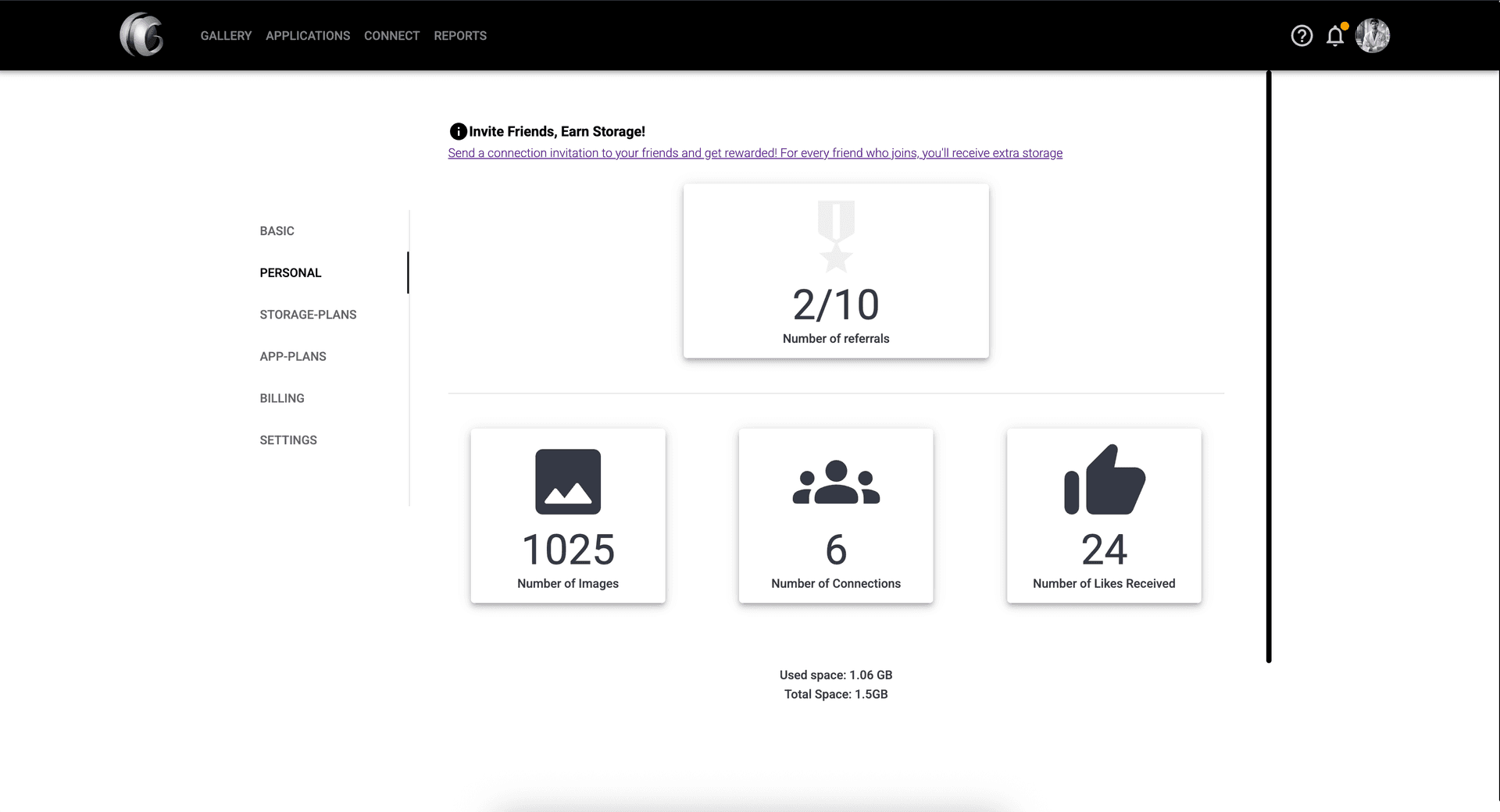Image resolution: width=1500 pixels, height=812 pixels.
Task: Open notifications bell icon
Action: (x=1335, y=36)
